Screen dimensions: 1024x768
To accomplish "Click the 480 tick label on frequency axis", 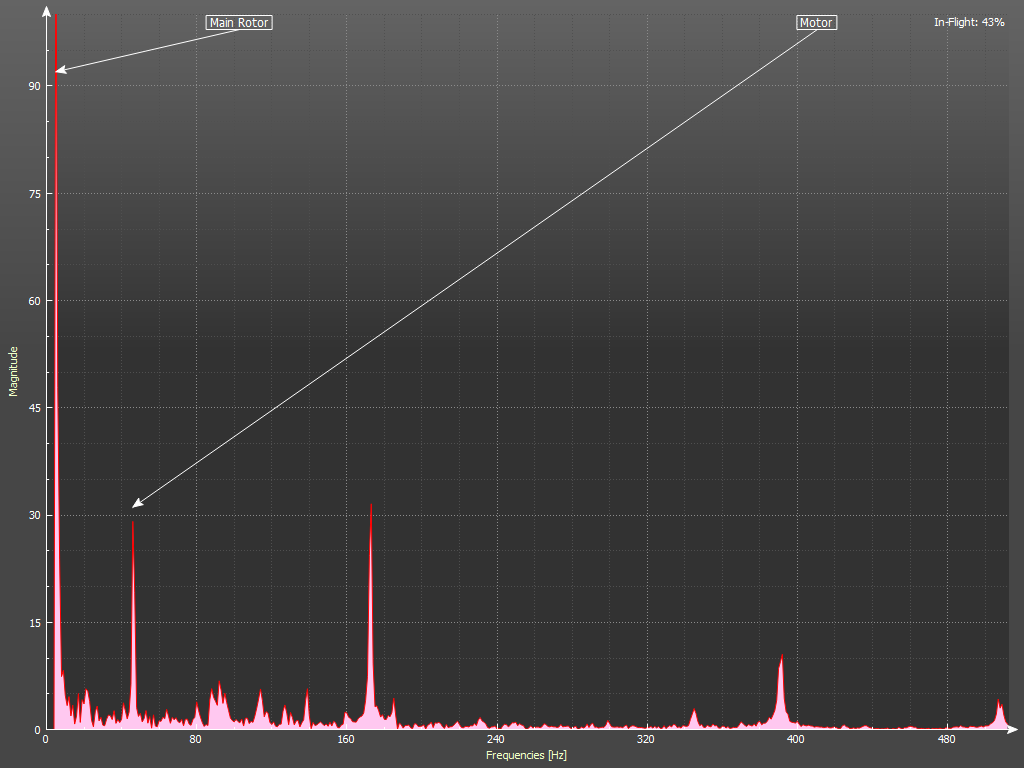I will pyautogui.click(x=945, y=741).
